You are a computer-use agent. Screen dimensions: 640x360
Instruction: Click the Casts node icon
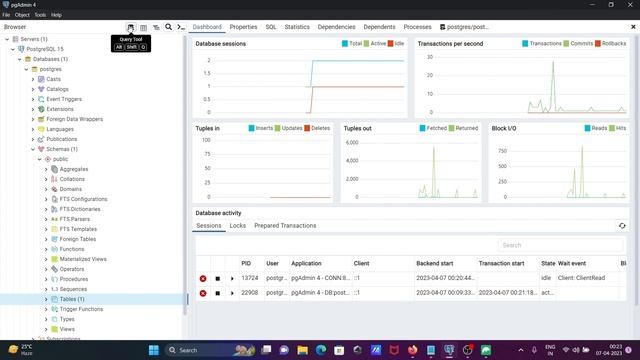coord(41,79)
